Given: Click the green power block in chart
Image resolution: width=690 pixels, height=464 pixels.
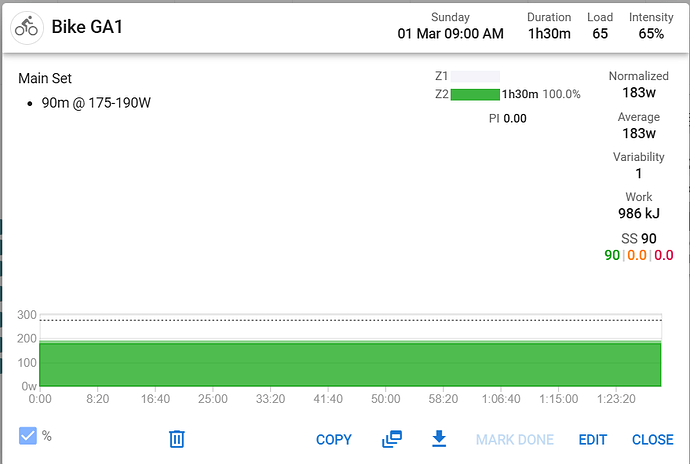Looking at the screenshot, I should [x=350, y=365].
